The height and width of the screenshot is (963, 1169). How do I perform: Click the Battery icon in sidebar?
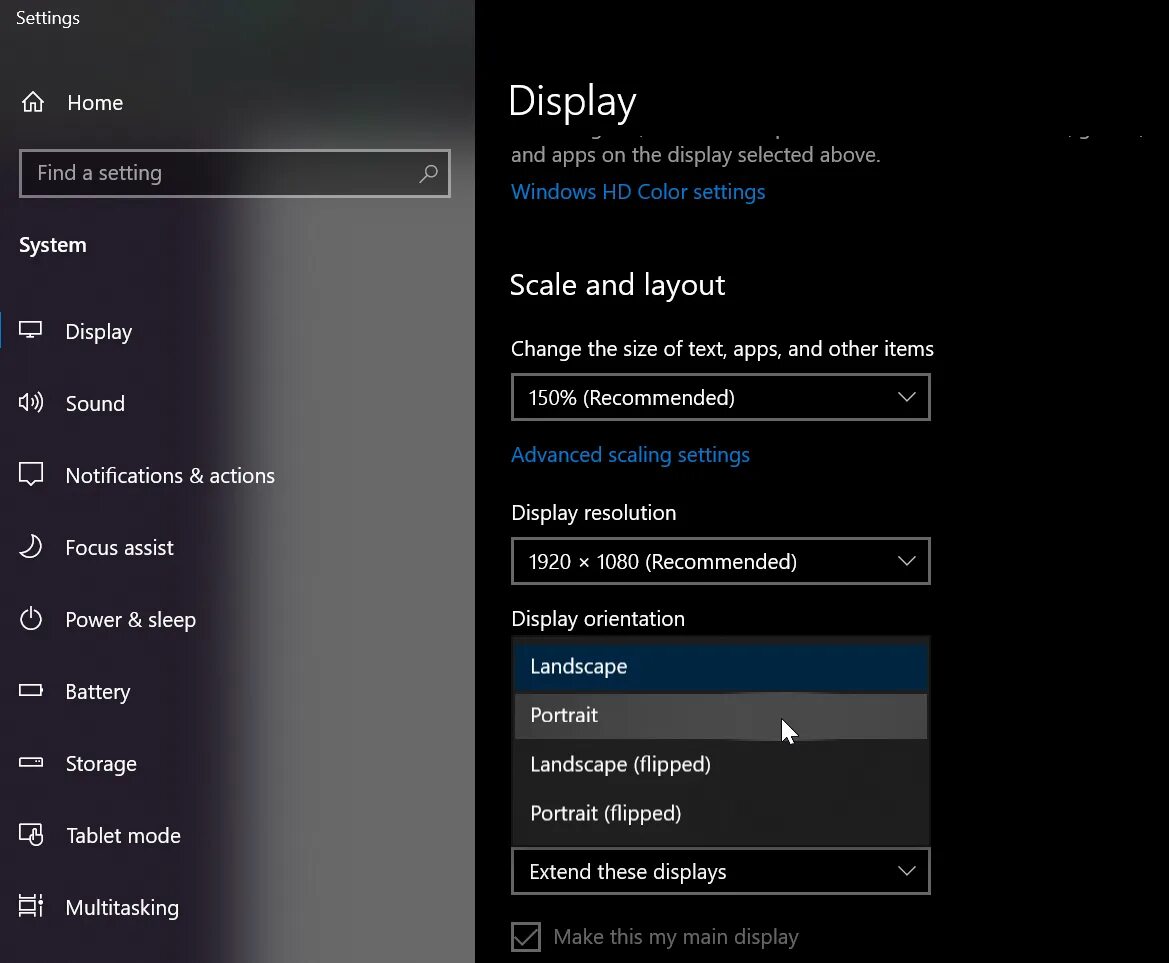[31, 690]
